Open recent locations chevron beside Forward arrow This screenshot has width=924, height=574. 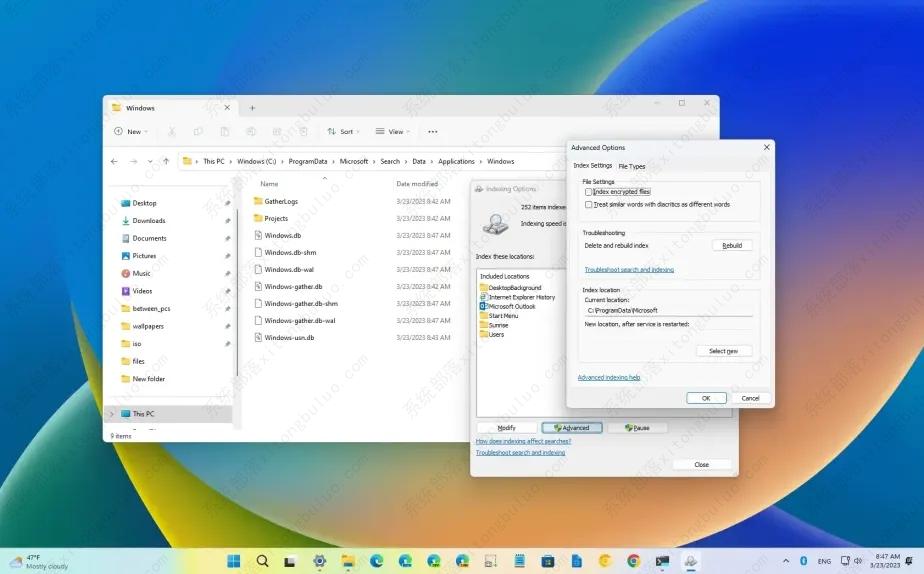(x=150, y=161)
